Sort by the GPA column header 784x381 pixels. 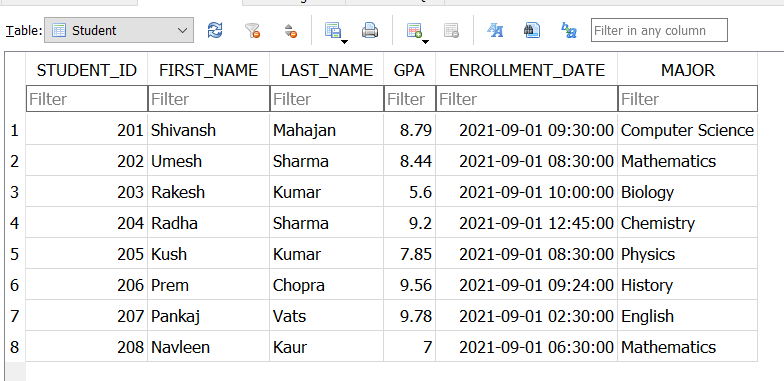click(410, 70)
